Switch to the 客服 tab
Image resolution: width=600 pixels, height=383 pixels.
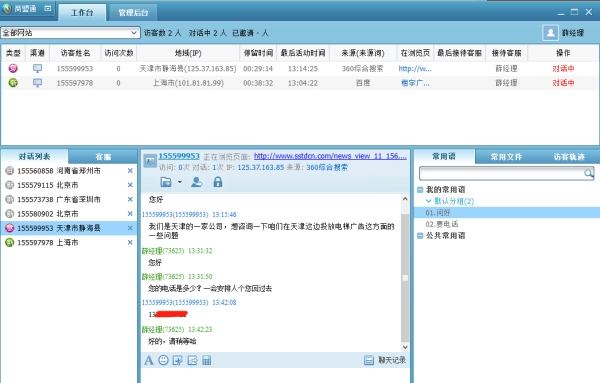coord(103,156)
